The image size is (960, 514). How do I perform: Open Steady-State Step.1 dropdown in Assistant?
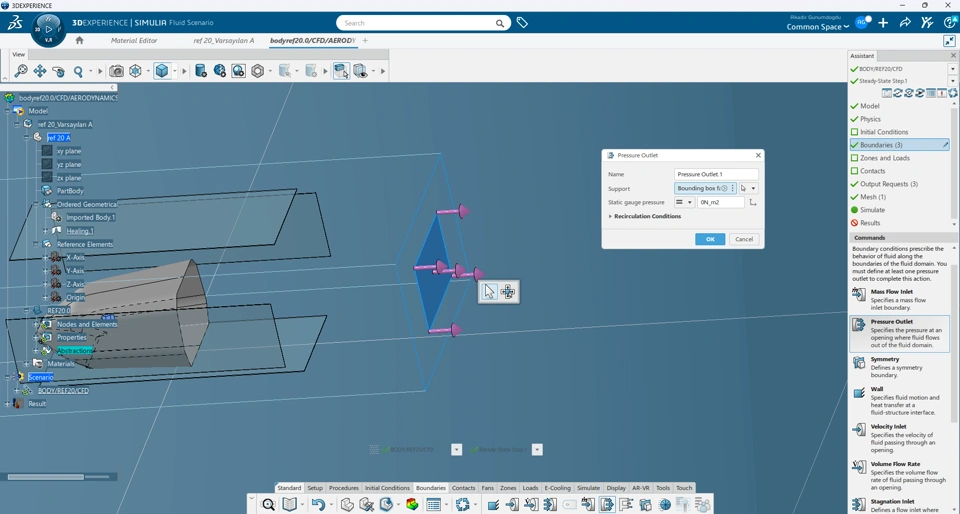953,81
